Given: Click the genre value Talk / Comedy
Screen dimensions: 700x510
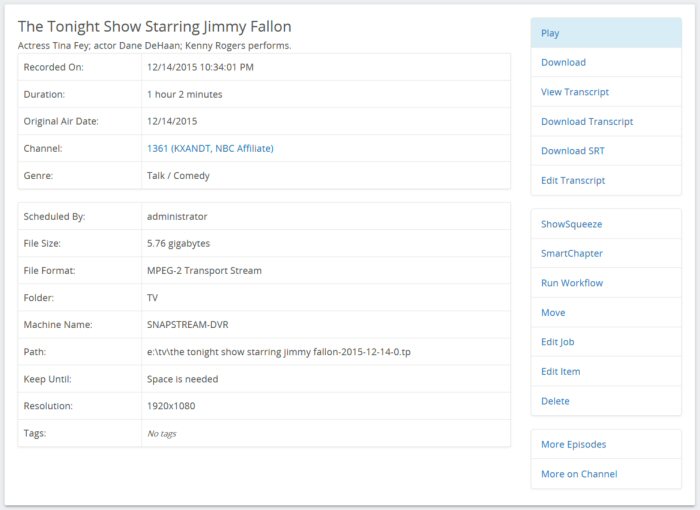Looking at the screenshot, I should (x=178, y=176).
